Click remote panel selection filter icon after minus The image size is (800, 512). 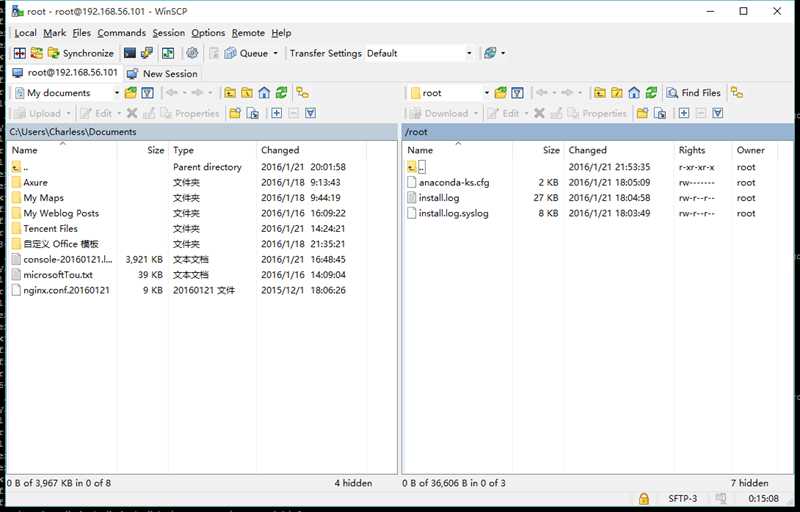[718, 113]
